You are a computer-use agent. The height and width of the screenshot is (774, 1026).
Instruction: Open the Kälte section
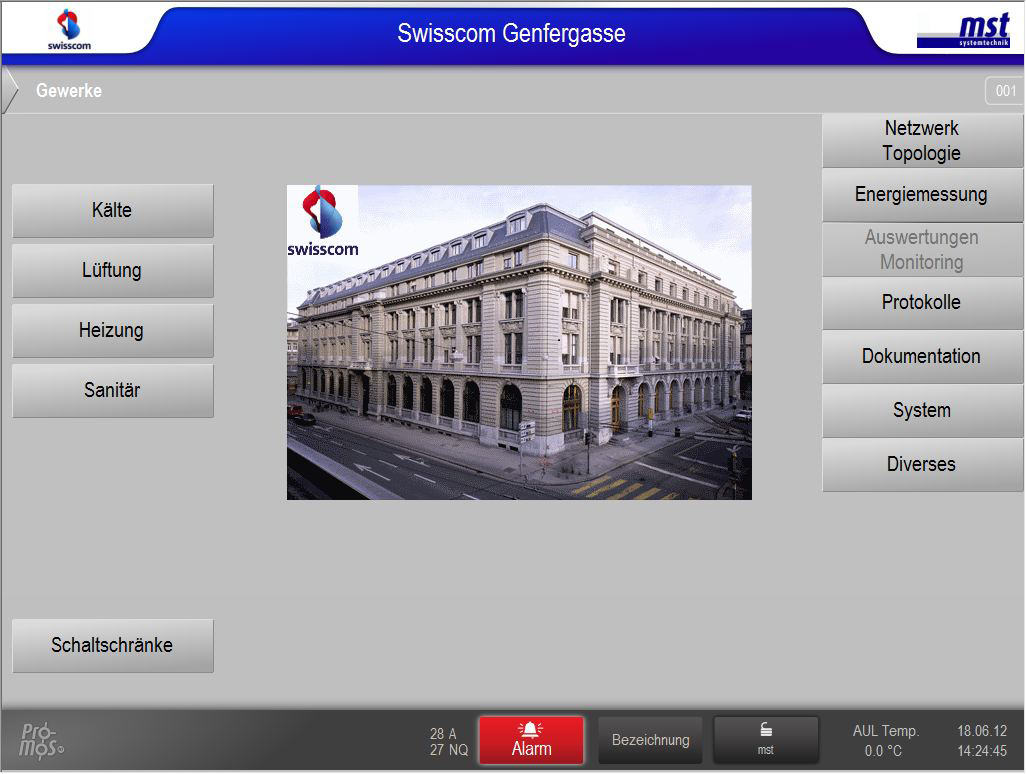coord(113,210)
